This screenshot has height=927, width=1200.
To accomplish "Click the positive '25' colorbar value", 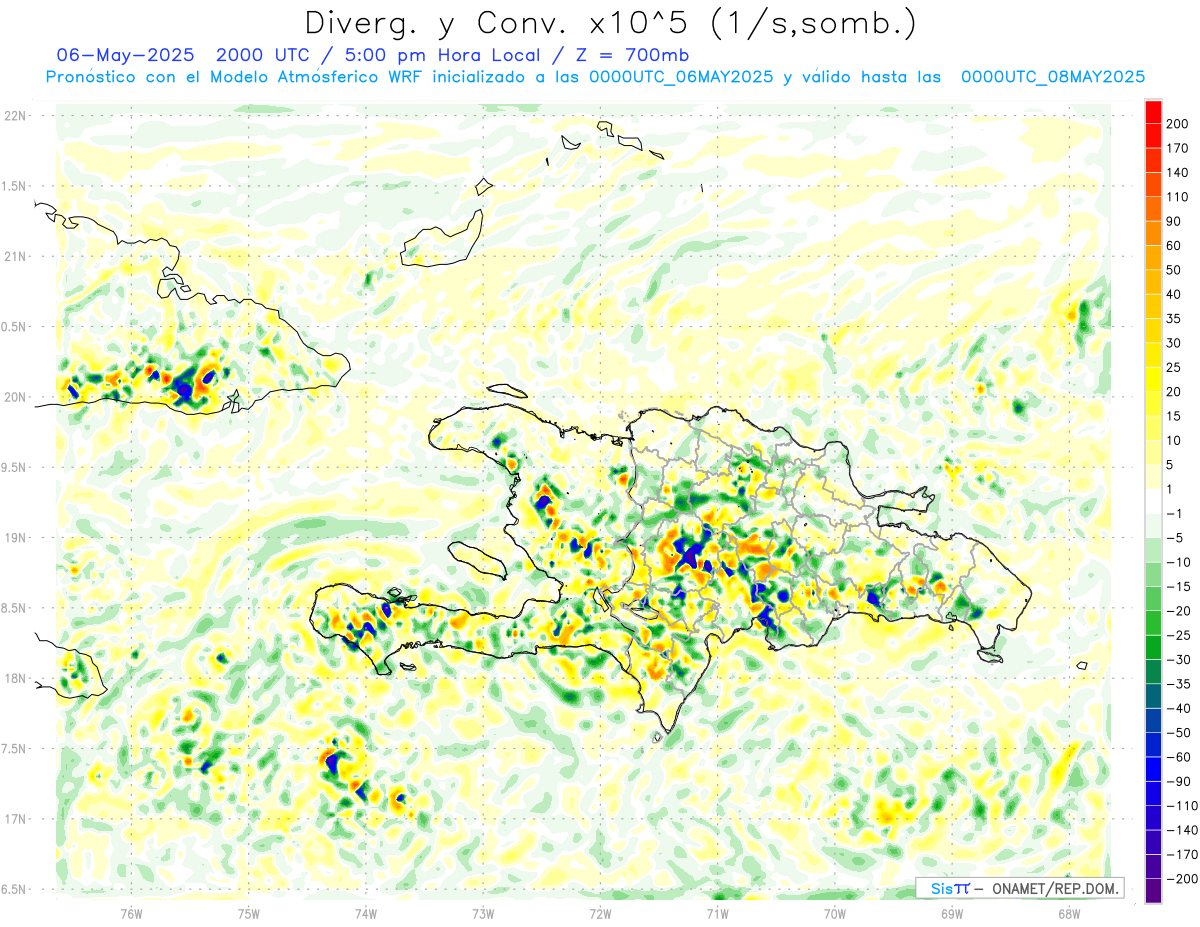I will [1174, 368].
